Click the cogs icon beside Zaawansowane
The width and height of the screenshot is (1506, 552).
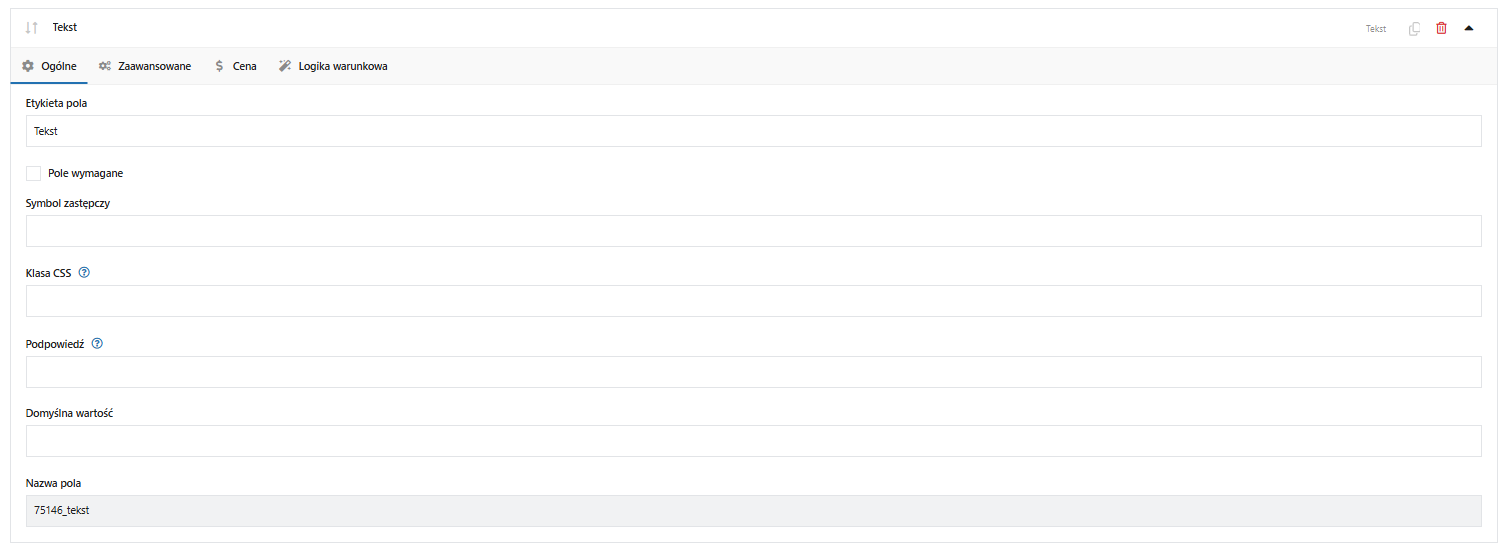(105, 66)
